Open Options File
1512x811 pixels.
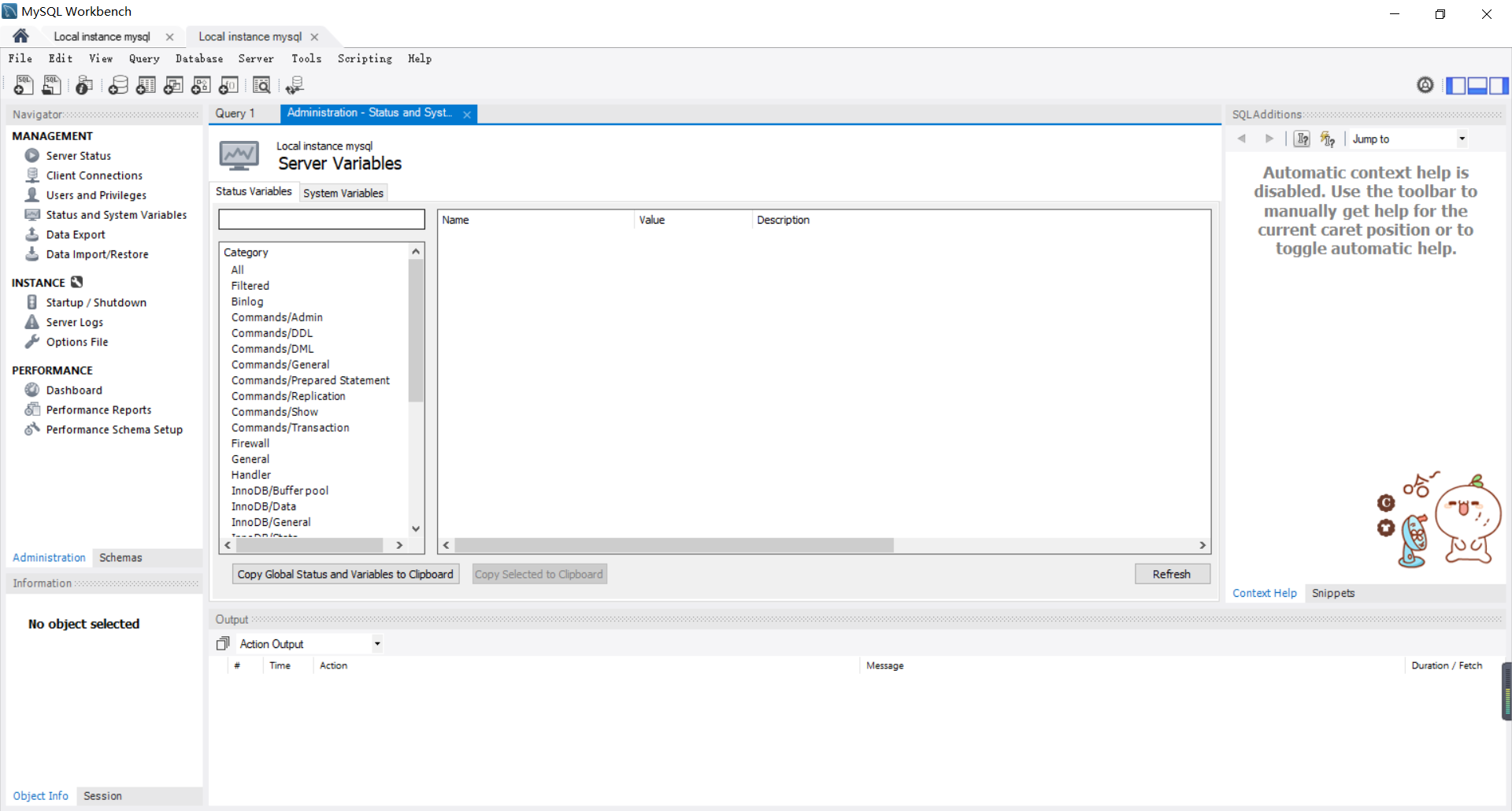coord(77,342)
